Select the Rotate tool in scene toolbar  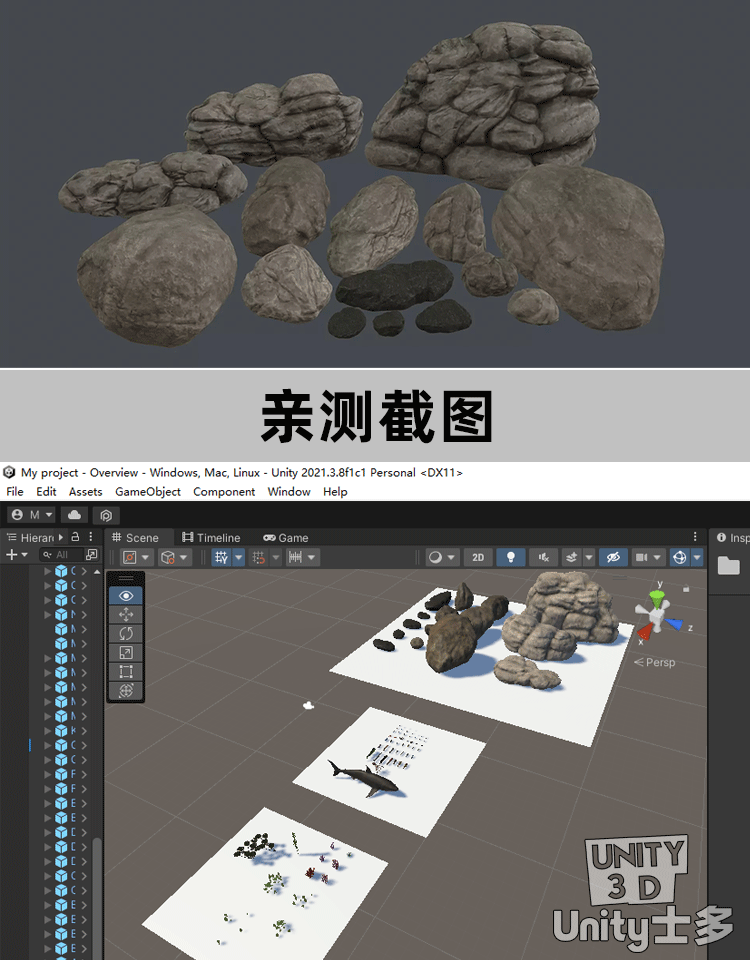(x=126, y=633)
